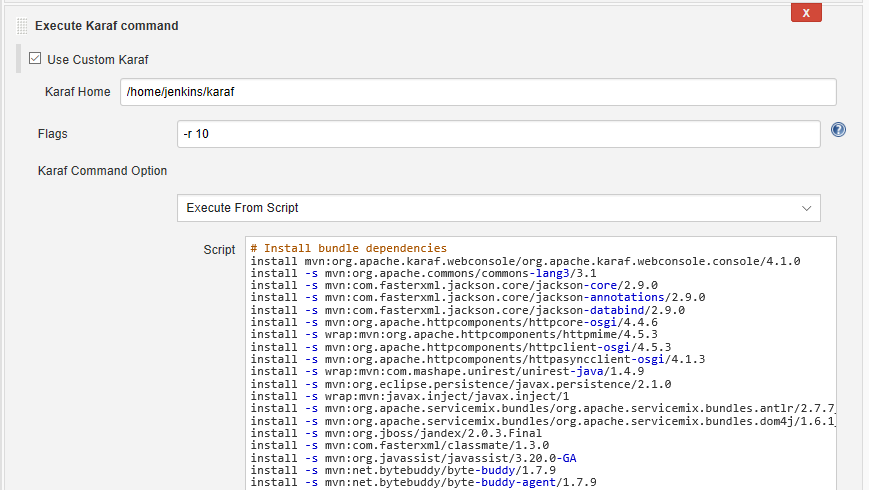Click the 'Script' label
869x490 pixels.
(219, 249)
